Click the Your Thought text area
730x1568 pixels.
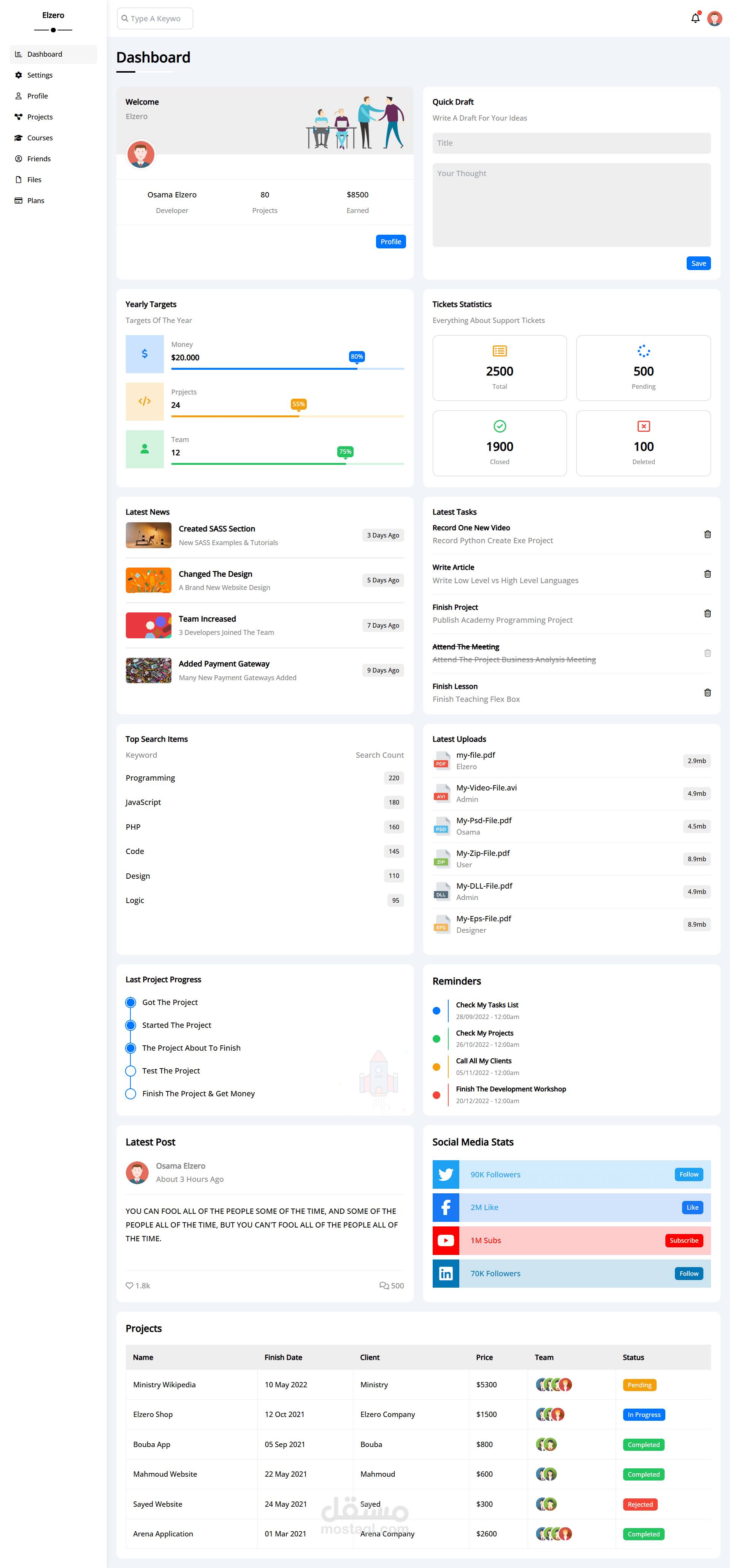pyautogui.click(x=571, y=205)
